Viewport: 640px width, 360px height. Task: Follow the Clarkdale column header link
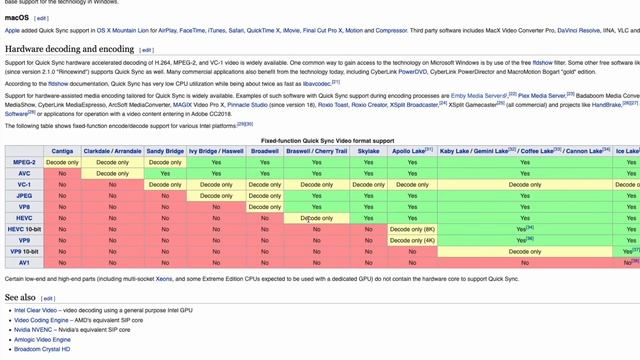click(x=96, y=151)
